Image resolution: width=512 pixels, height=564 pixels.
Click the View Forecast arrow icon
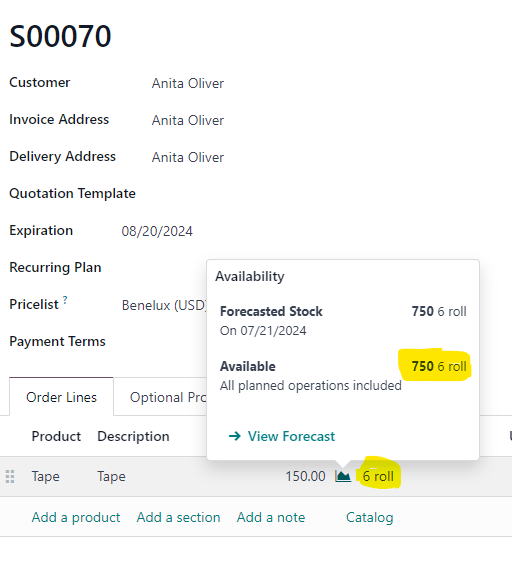235,436
